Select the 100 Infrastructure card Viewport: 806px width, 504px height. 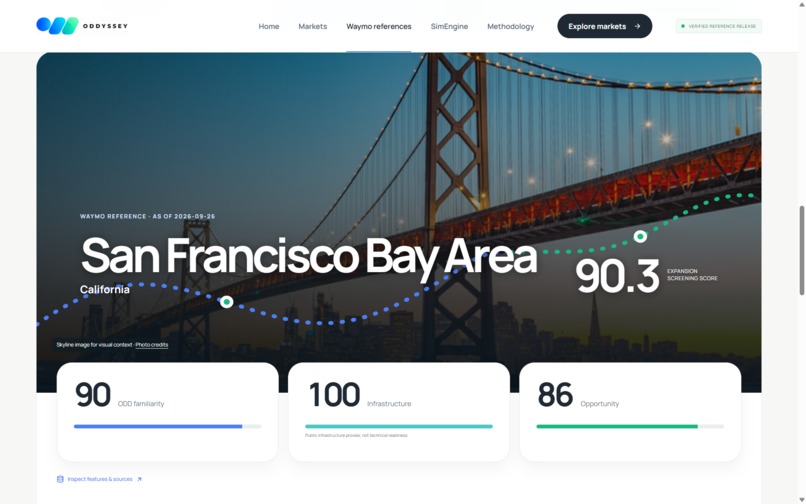coord(399,412)
